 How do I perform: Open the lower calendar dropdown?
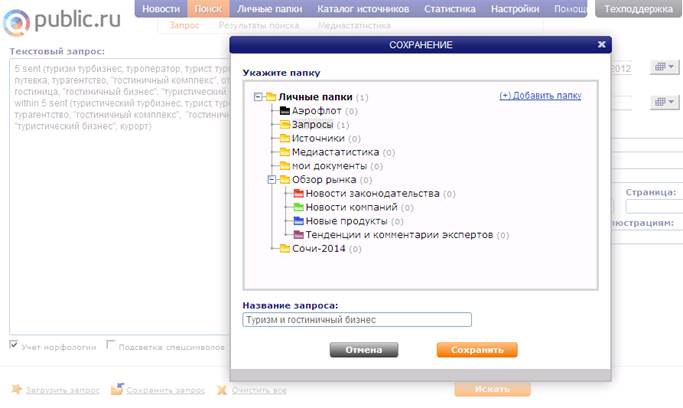664,102
